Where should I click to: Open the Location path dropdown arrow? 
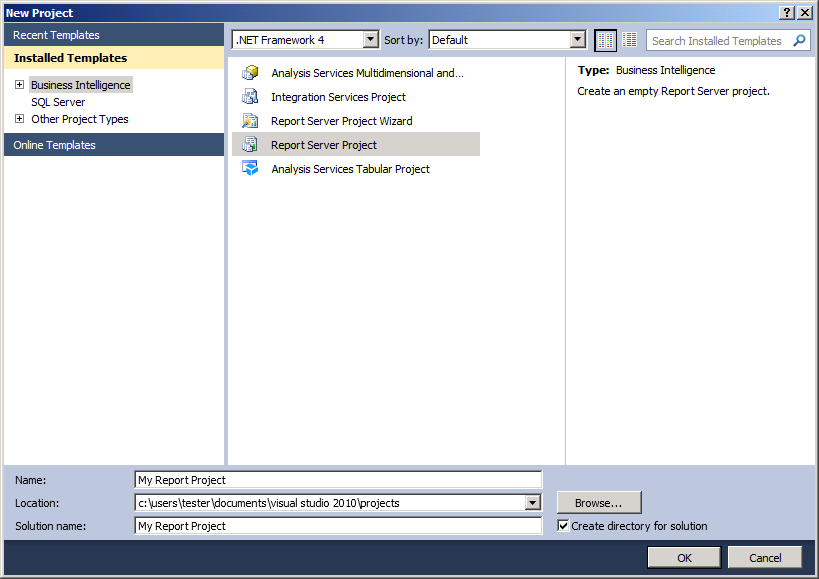tap(533, 503)
